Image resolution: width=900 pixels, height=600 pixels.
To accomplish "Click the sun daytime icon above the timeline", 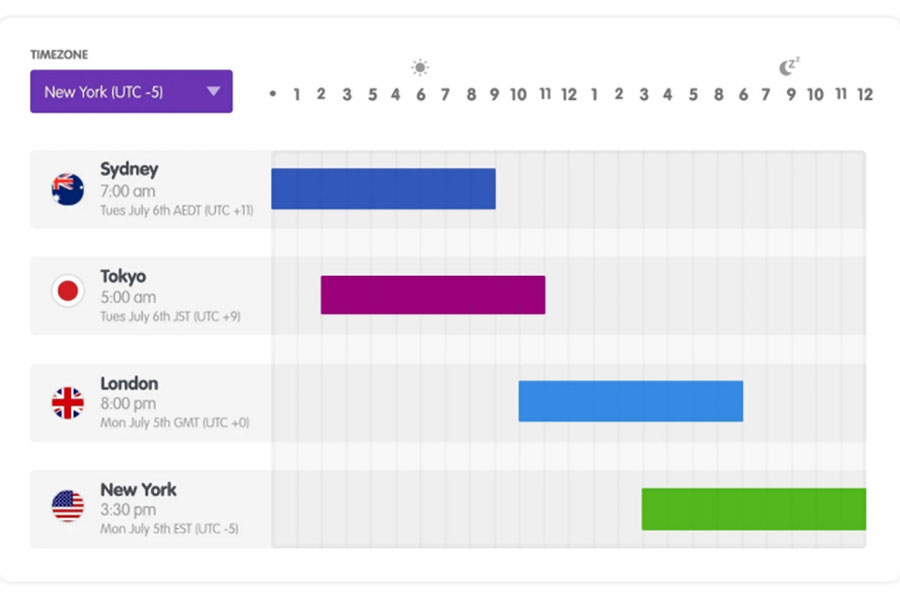I will (420, 67).
